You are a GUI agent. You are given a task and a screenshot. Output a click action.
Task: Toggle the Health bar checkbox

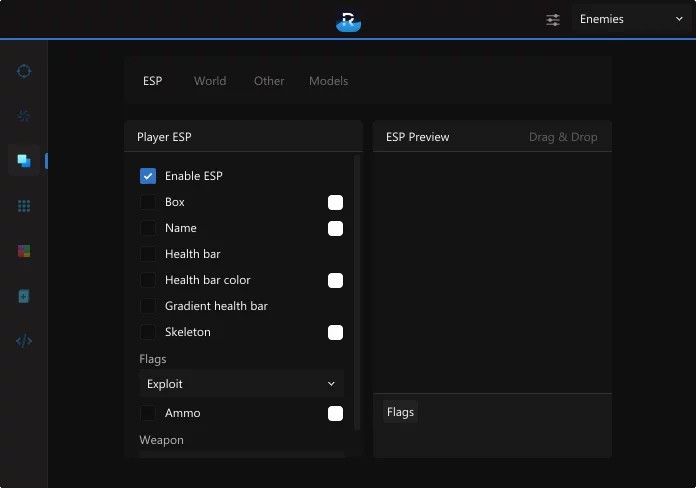coord(148,254)
